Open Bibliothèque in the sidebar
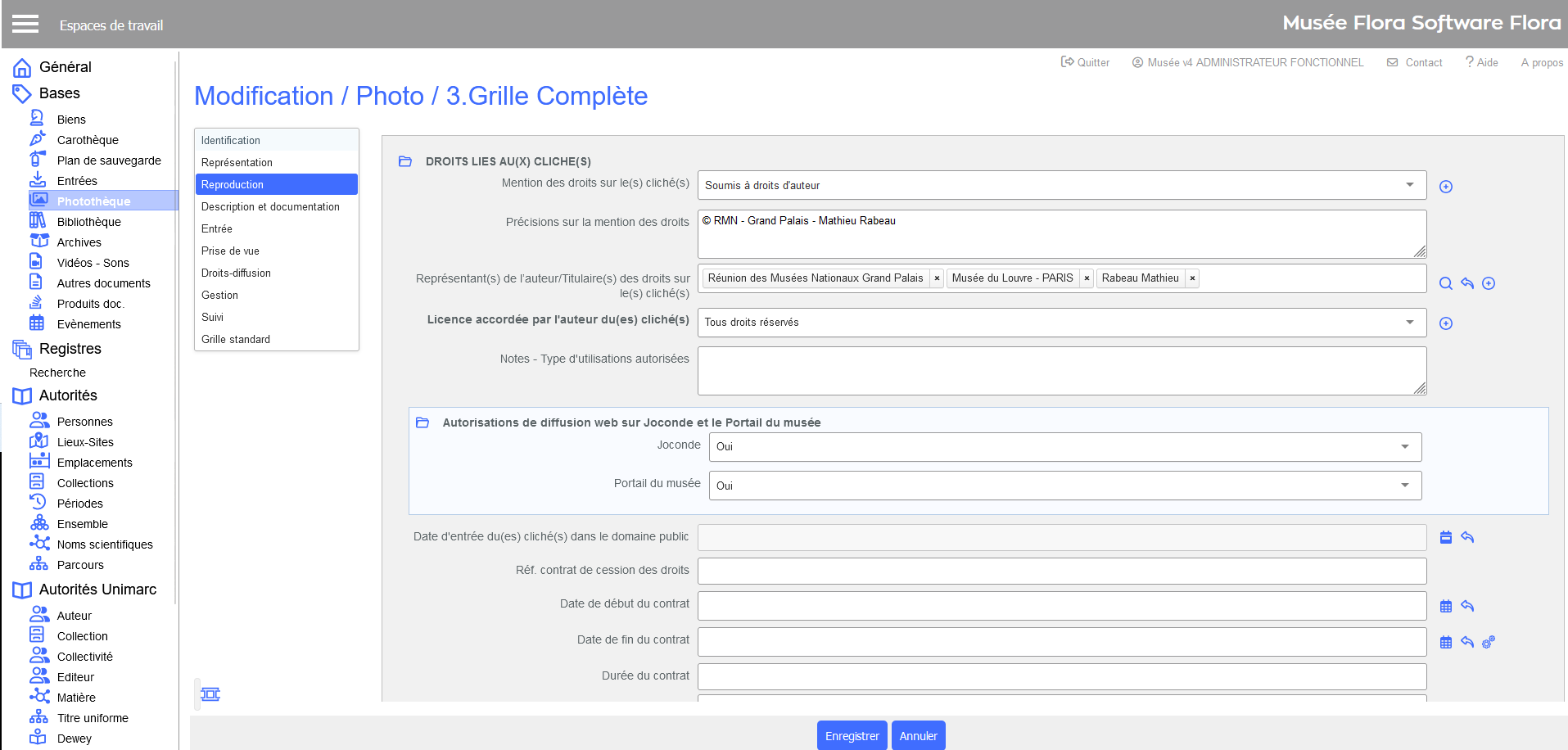This screenshot has width=1568, height=750. tap(88, 222)
